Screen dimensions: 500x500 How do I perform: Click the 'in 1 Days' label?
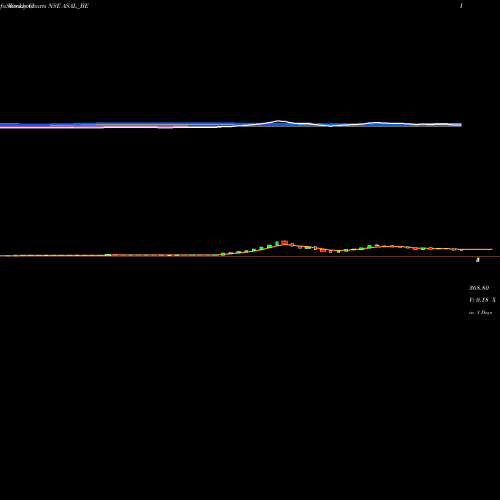[481, 312]
